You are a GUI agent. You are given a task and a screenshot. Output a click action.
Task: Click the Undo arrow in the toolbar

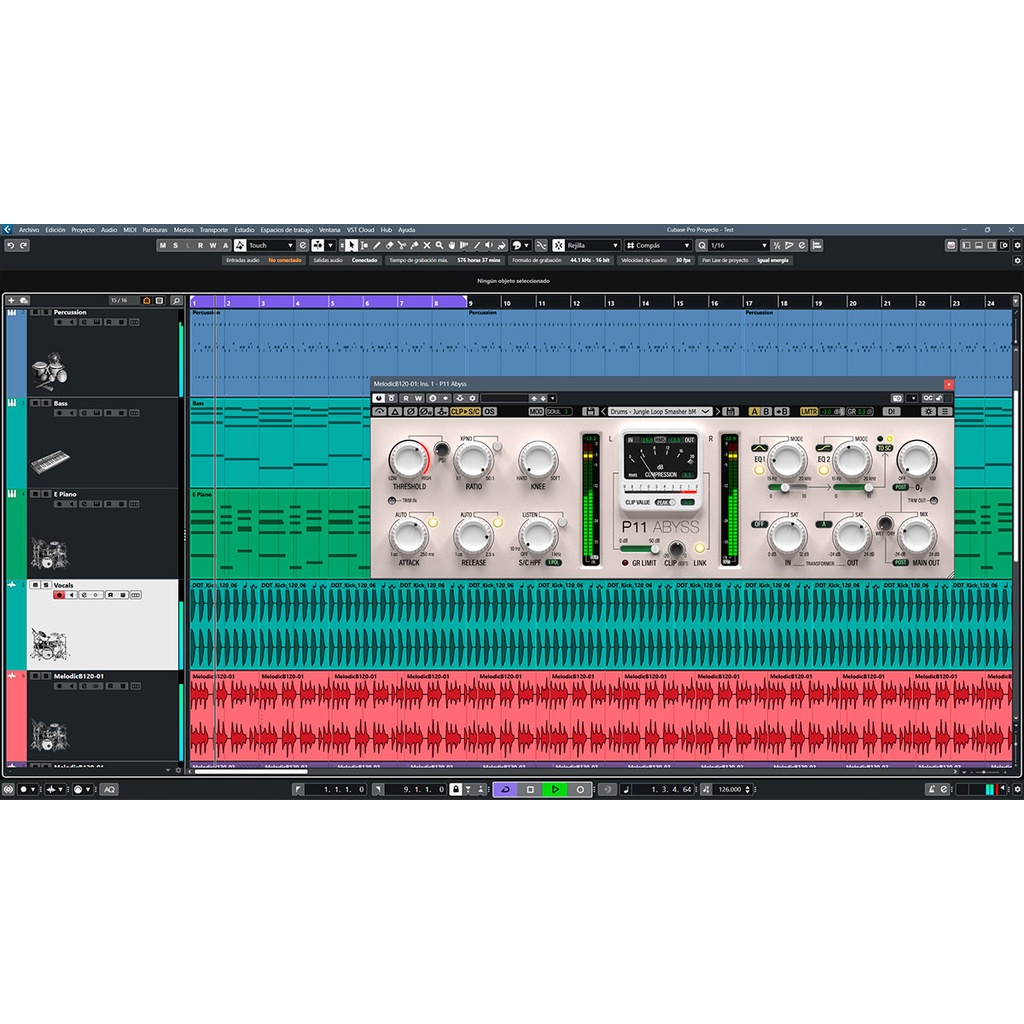10,245
